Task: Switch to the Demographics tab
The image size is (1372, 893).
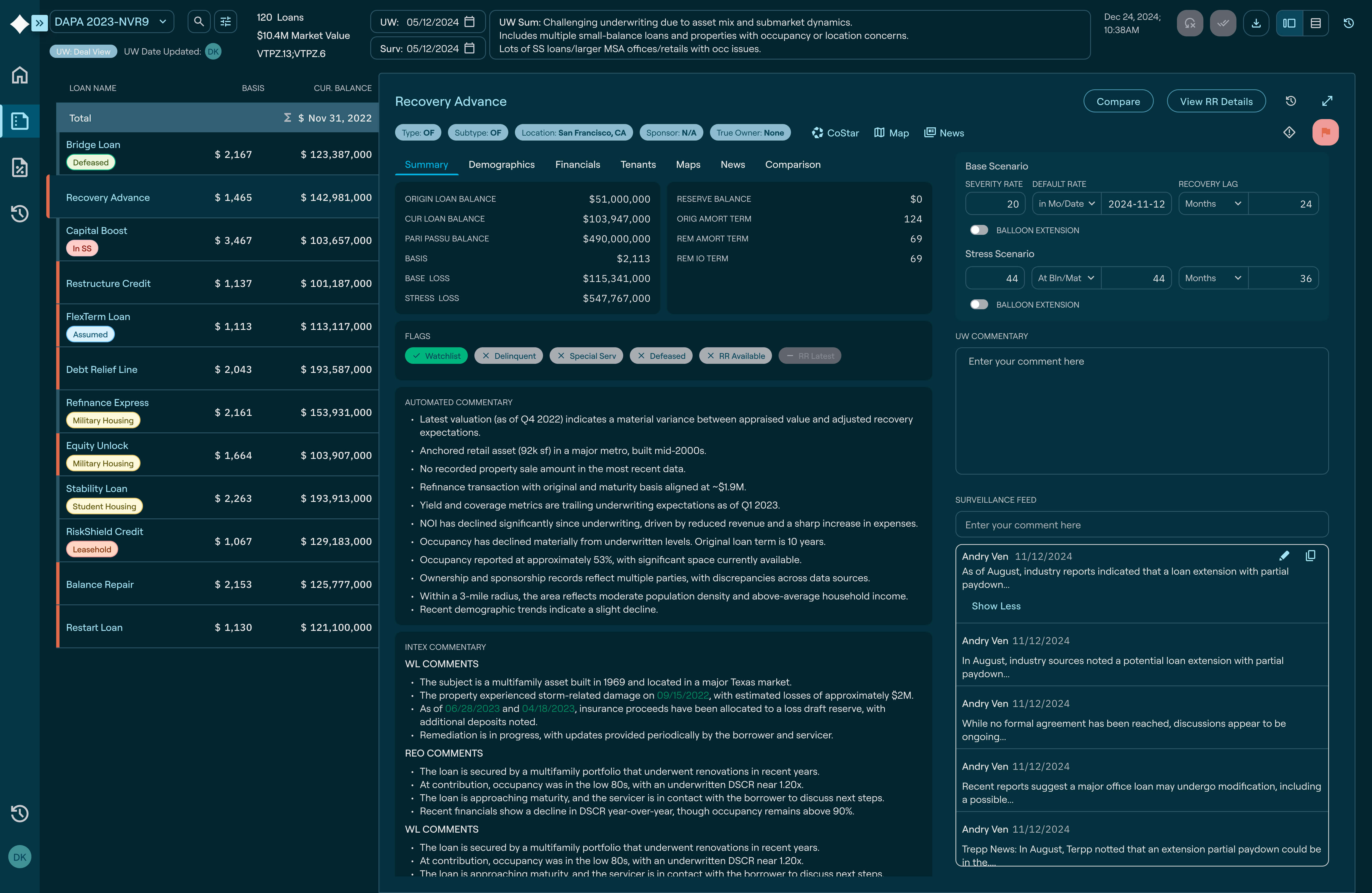Action: [x=501, y=165]
